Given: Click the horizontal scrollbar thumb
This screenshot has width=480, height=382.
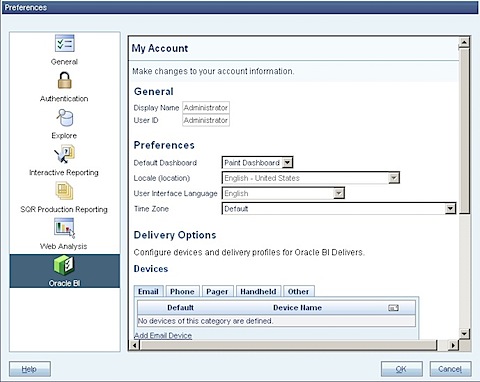Looking at the screenshot, I should point(288,345).
